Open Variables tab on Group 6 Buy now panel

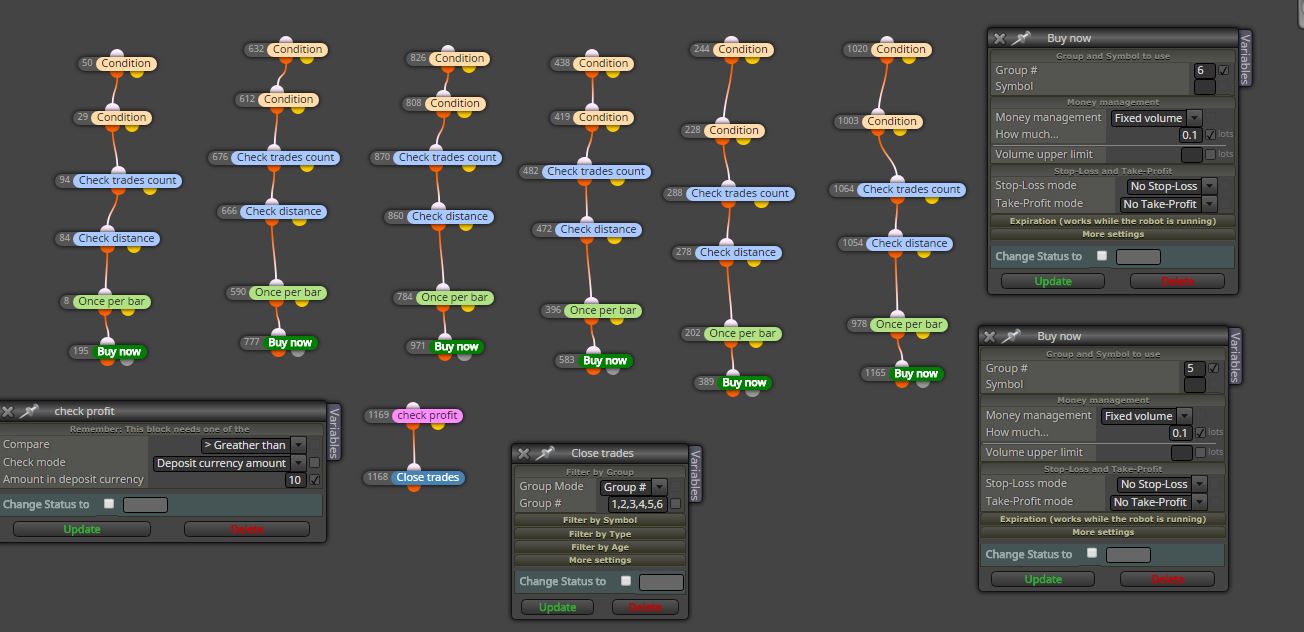tap(1245, 59)
